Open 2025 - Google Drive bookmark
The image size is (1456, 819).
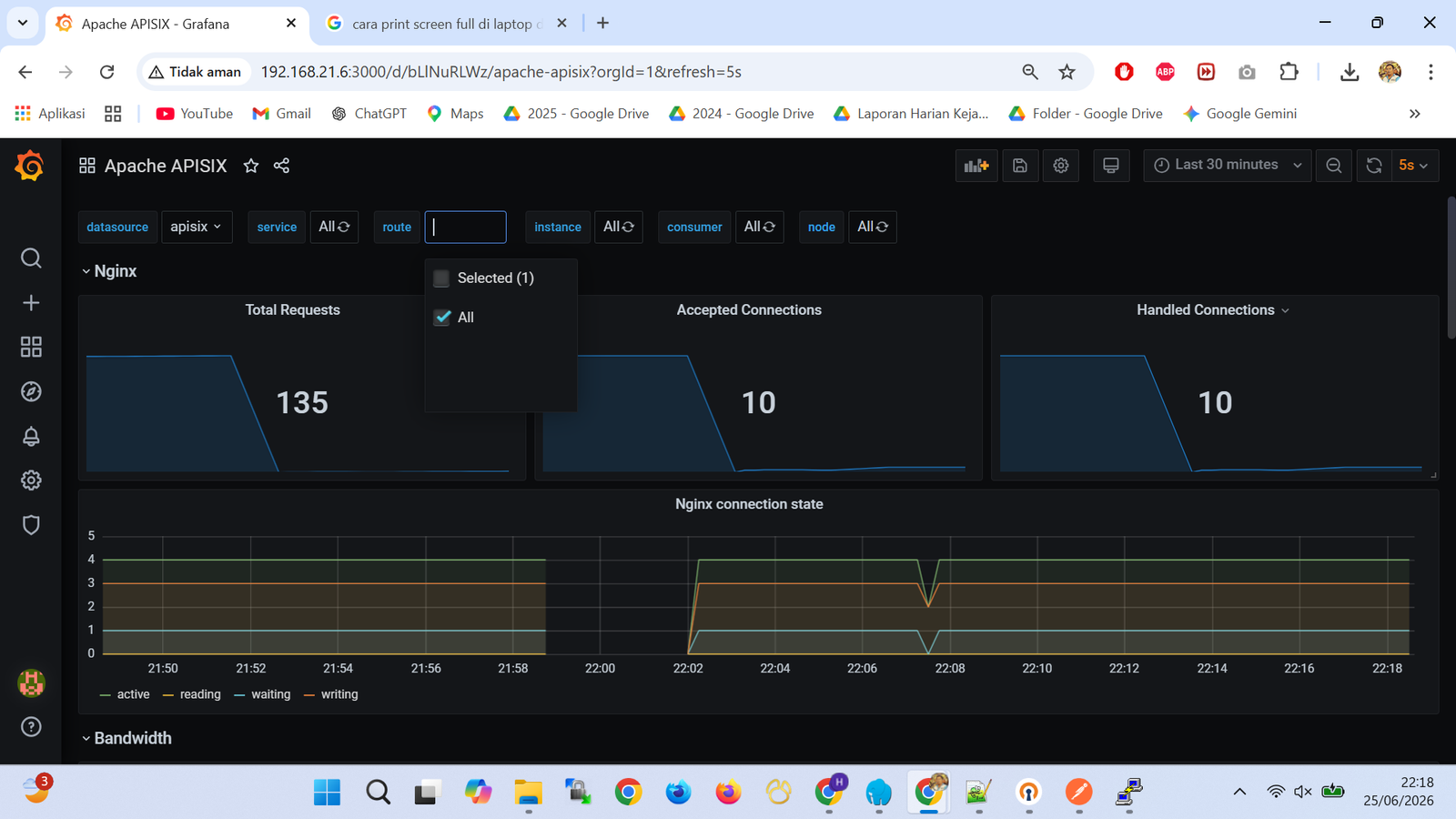576,114
